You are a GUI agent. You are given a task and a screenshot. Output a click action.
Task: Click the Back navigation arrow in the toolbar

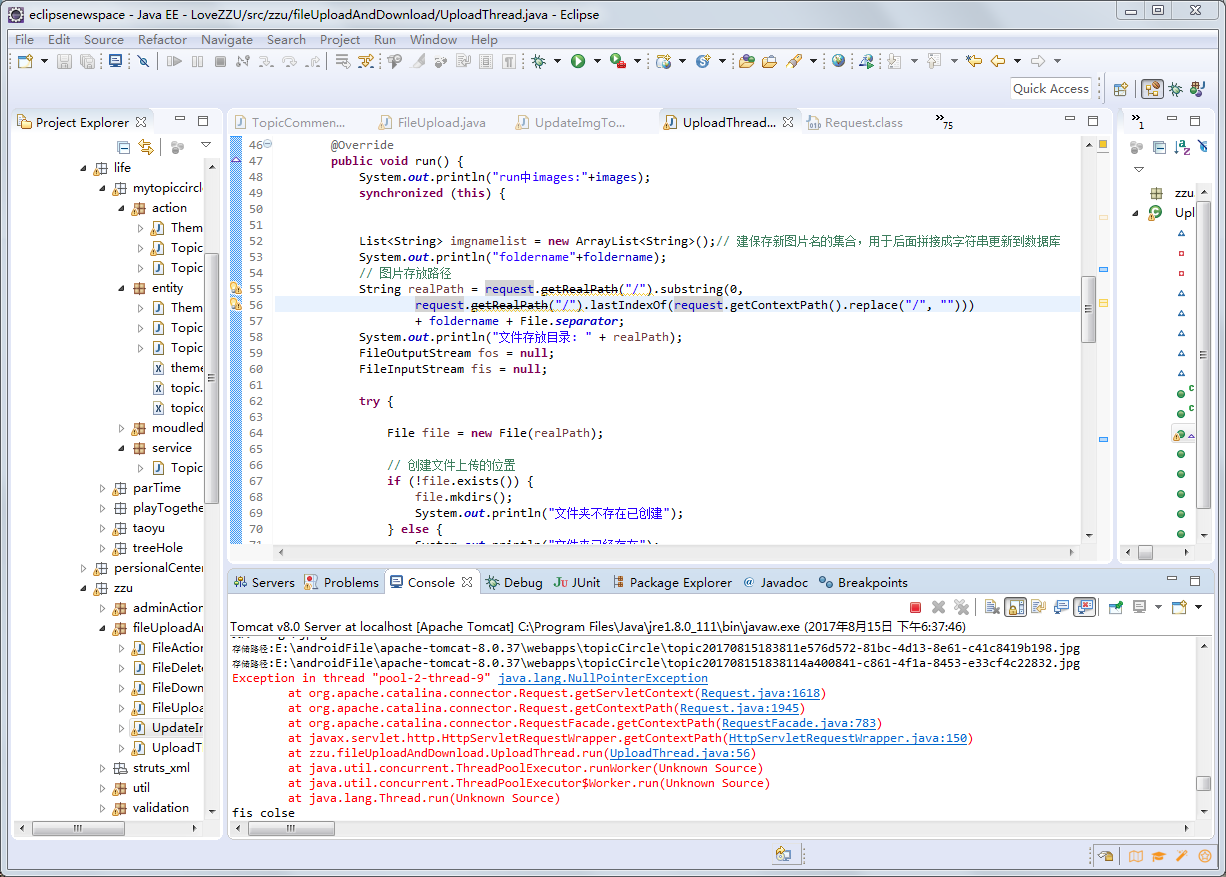(997, 61)
